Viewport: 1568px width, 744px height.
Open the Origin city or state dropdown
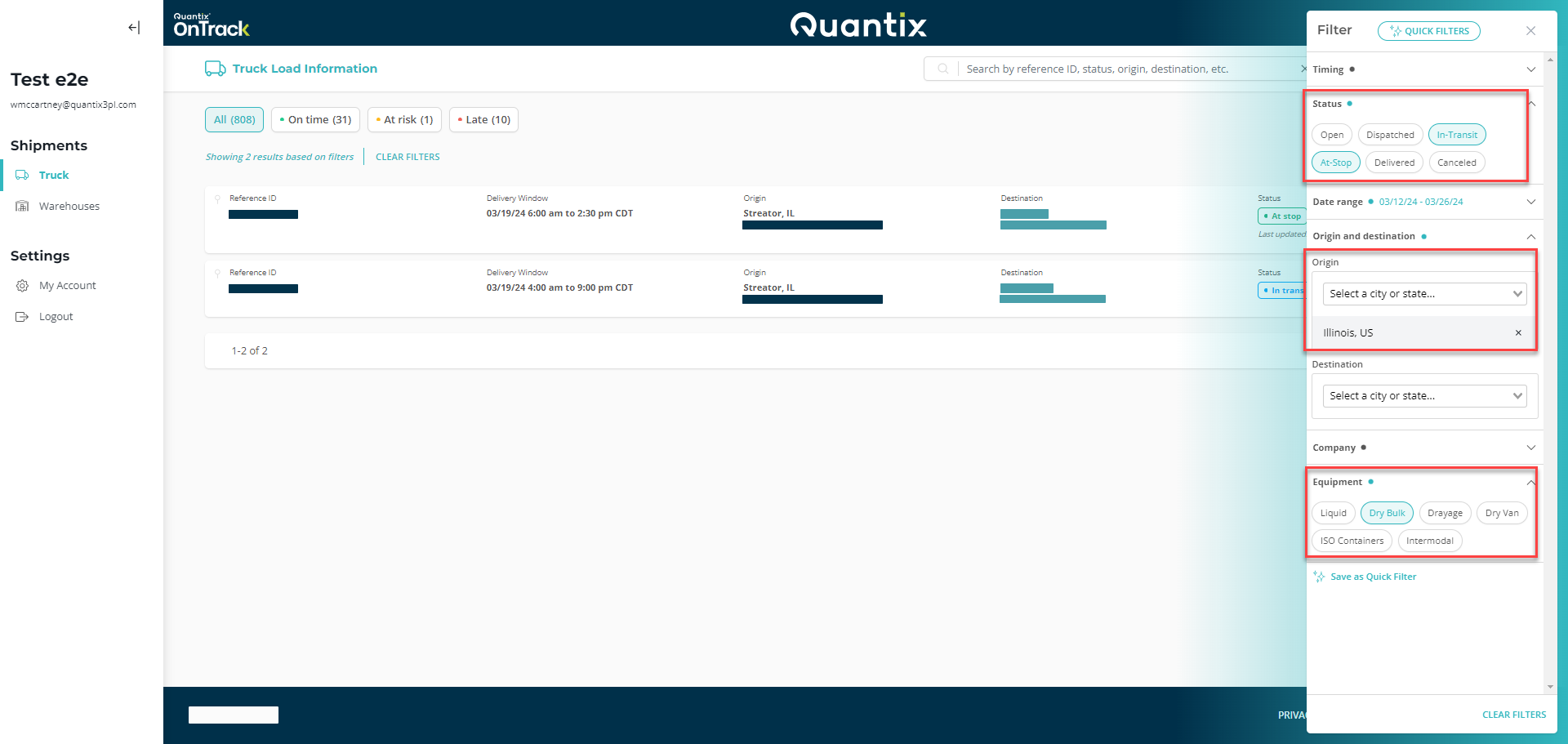(1424, 294)
